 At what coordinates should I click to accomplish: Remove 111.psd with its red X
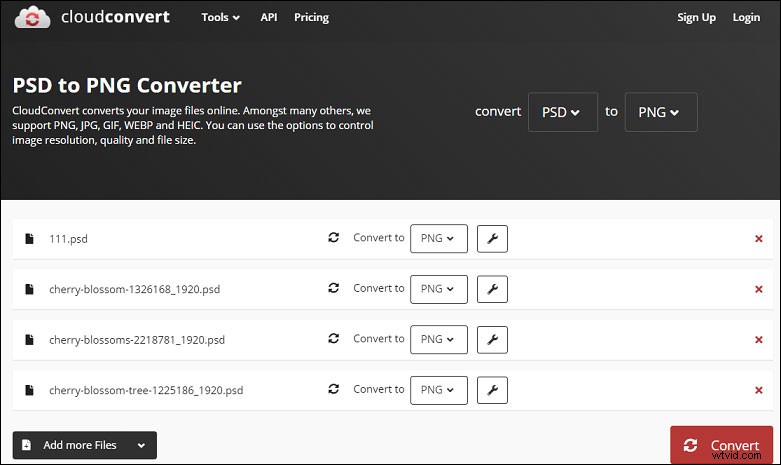pyautogui.click(x=759, y=239)
